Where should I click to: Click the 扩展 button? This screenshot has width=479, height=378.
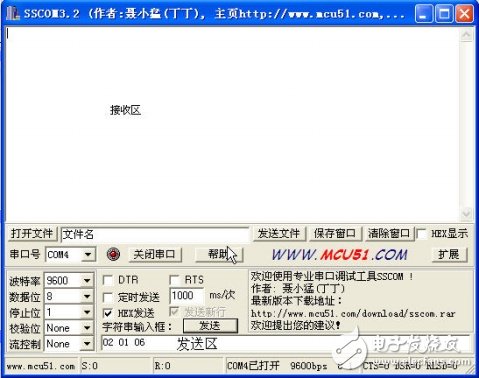[x=449, y=255]
